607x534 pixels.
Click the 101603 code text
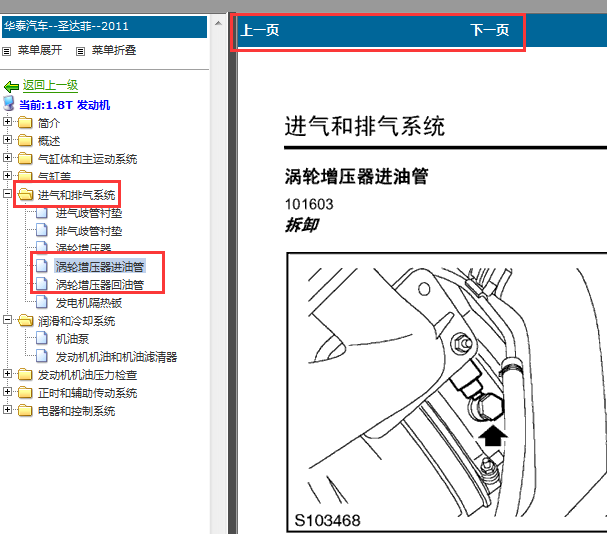(x=309, y=204)
